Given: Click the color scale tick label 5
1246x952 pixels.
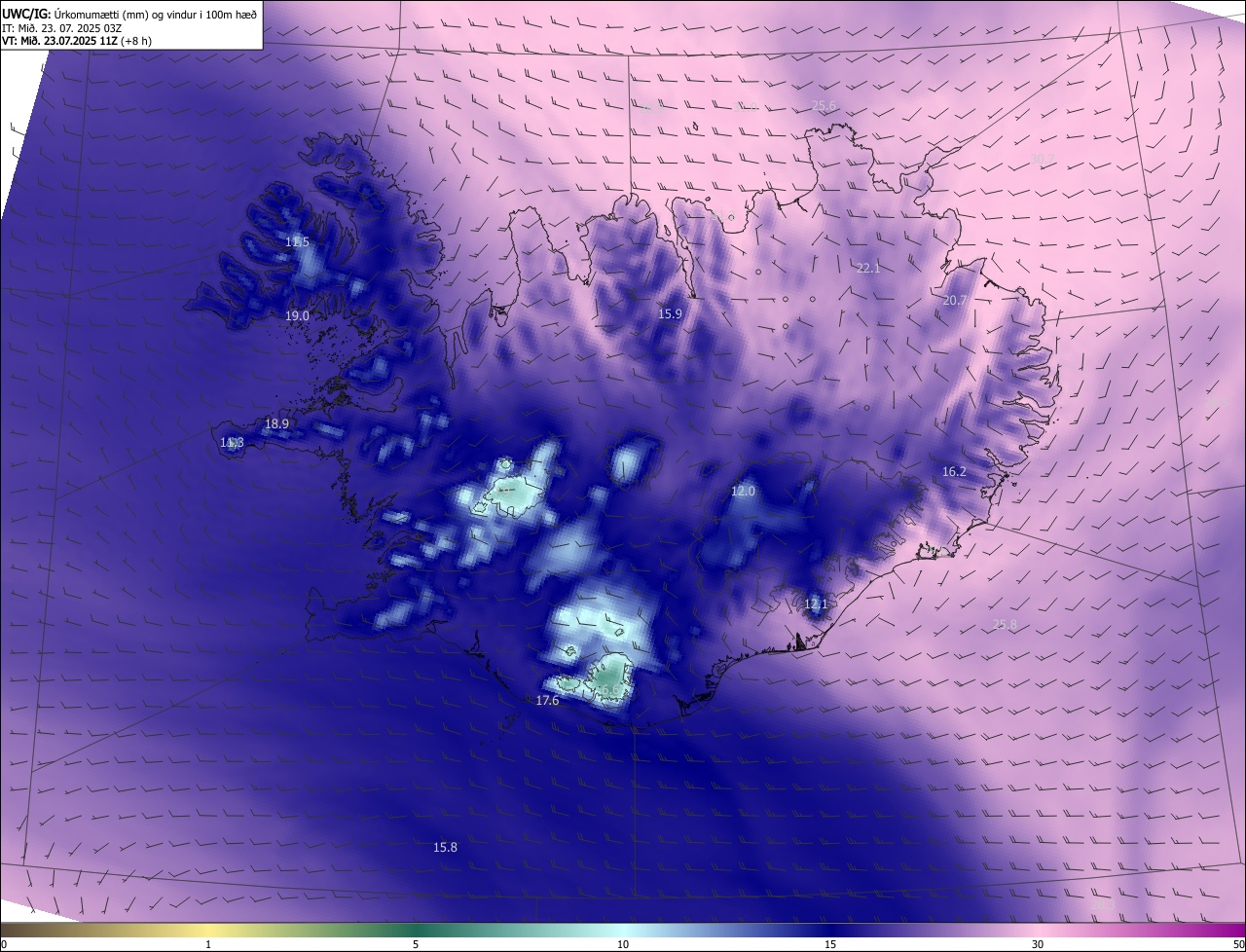Looking at the screenshot, I should 416,944.
